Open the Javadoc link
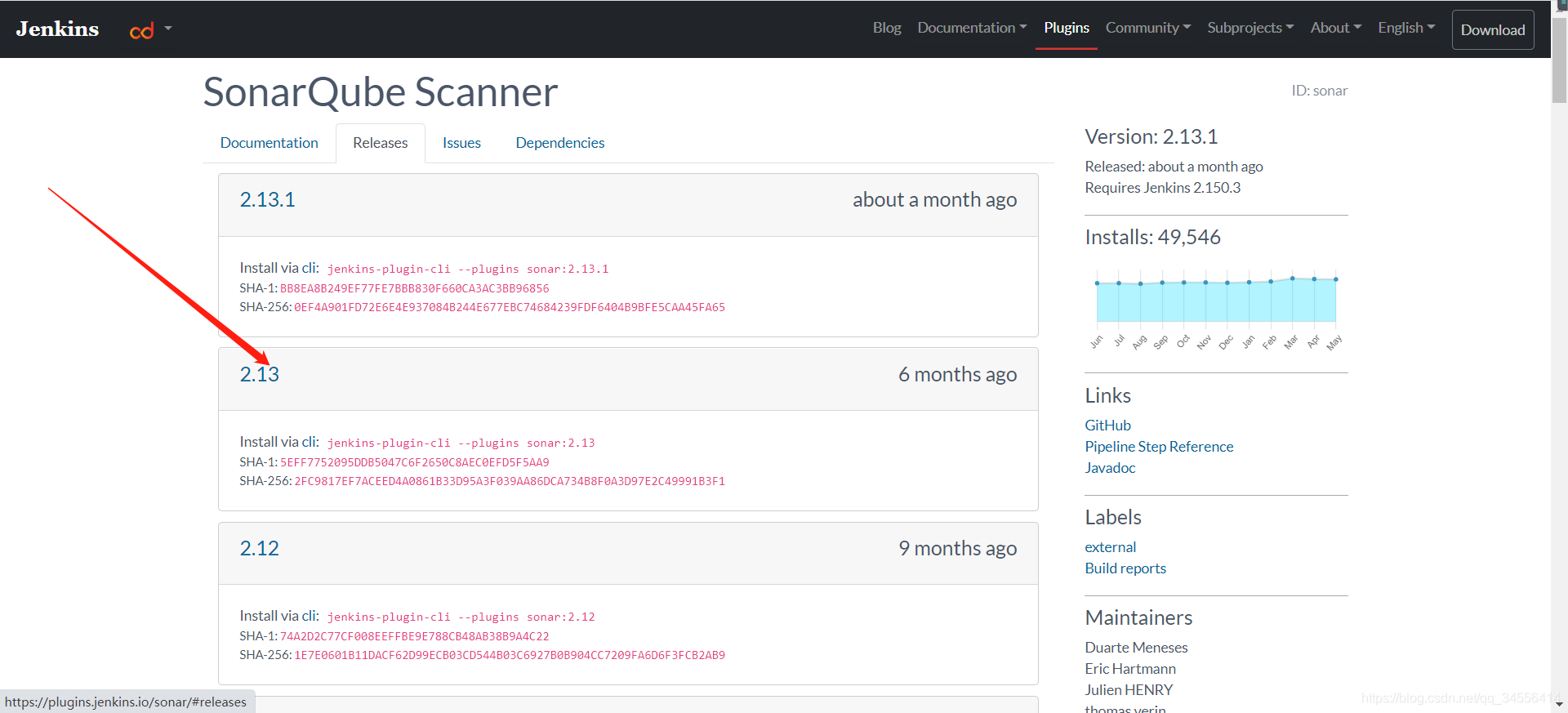The height and width of the screenshot is (713, 1568). click(1110, 468)
